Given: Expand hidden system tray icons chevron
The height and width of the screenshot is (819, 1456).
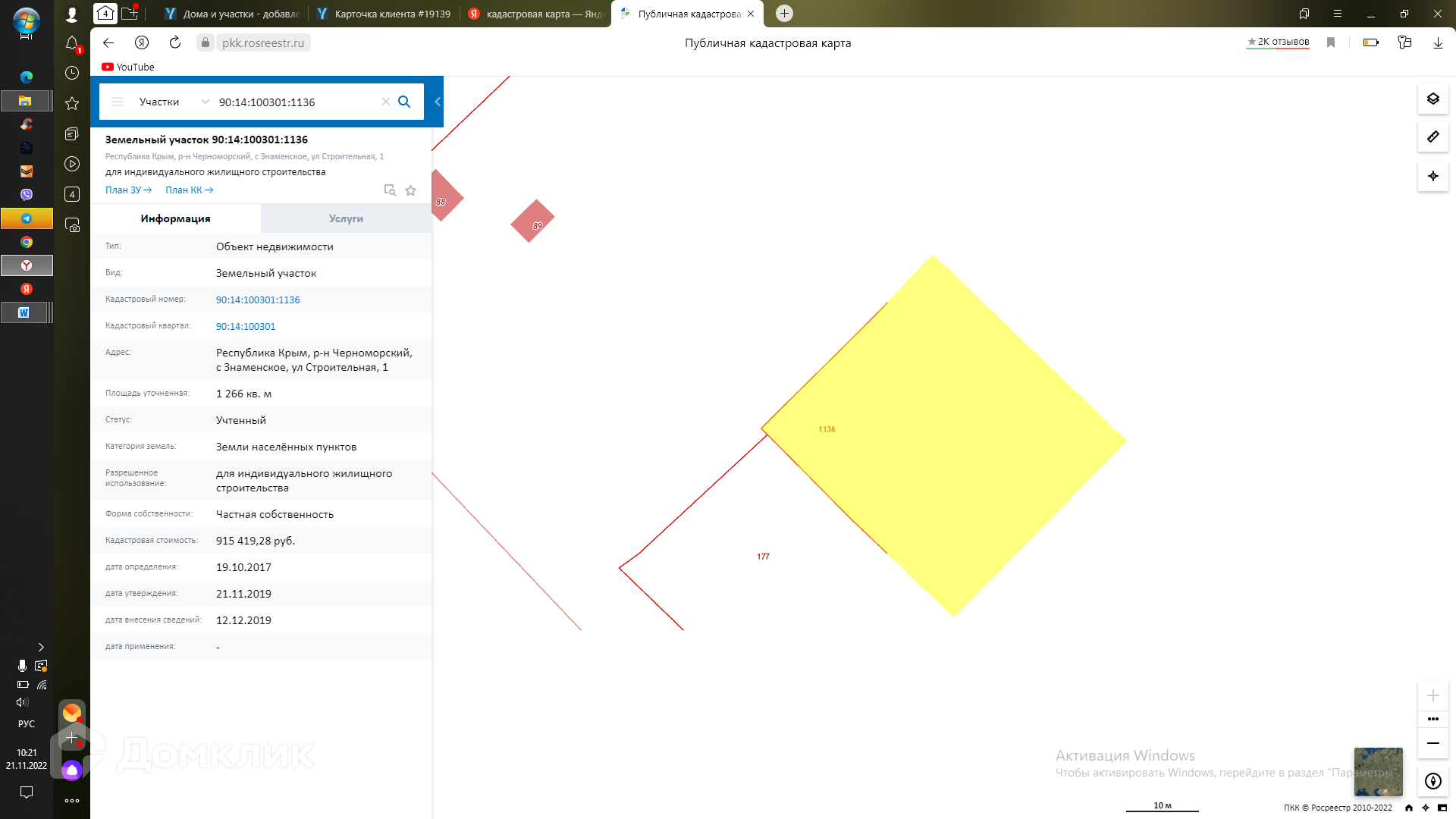Looking at the screenshot, I should point(41,647).
